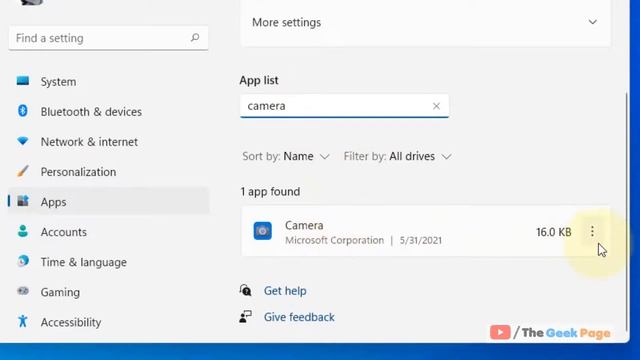This screenshot has width=640, height=360.
Task: Click the 5/31/2021 install date
Action: (x=421, y=240)
